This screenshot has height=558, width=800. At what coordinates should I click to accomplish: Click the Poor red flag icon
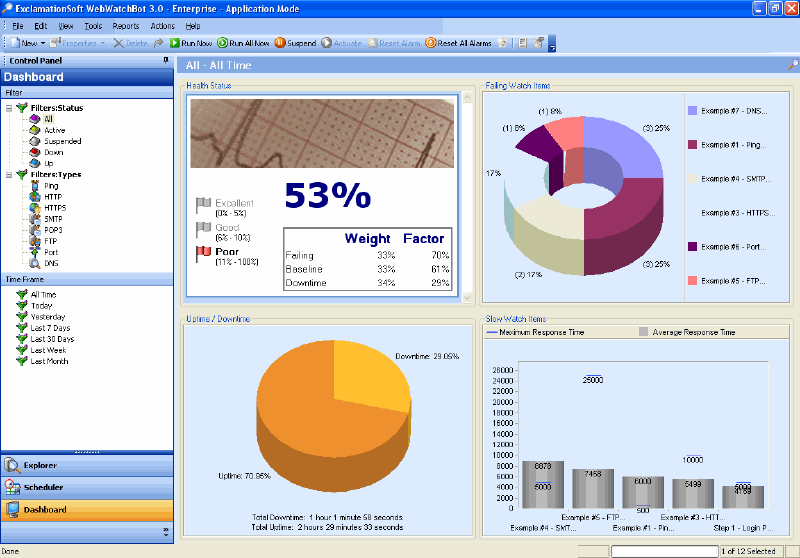point(204,254)
